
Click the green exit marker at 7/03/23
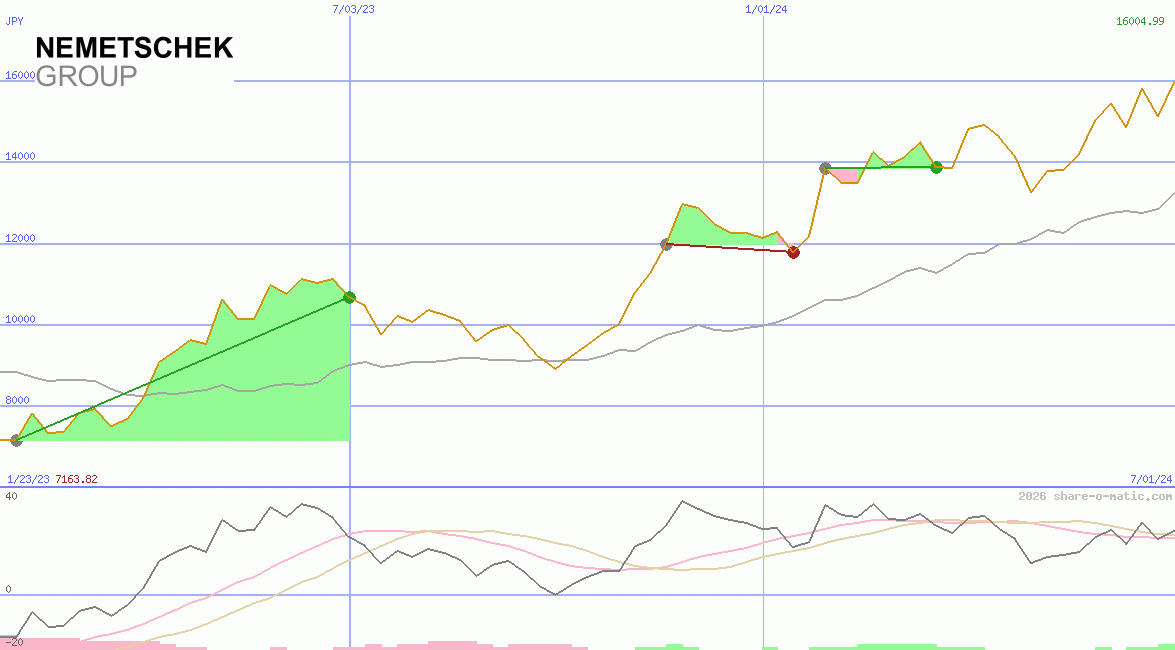pyautogui.click(x=349, y=297)
